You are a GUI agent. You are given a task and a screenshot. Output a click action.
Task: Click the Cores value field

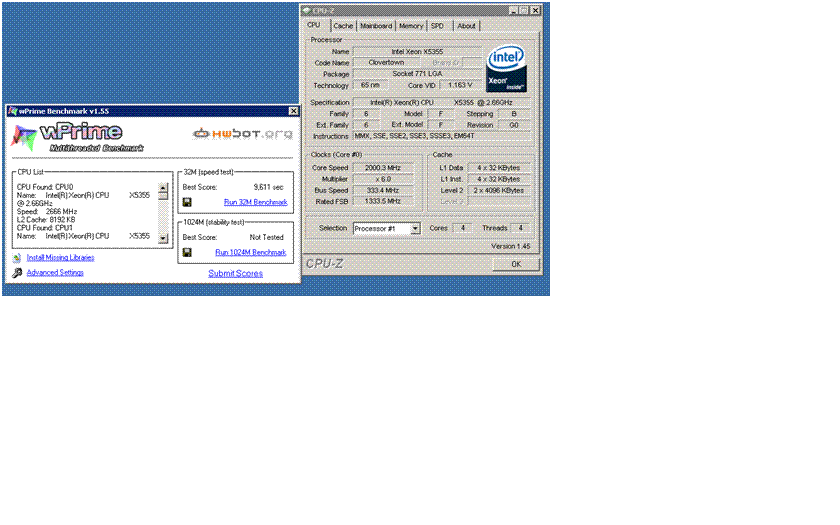point(462,228)
